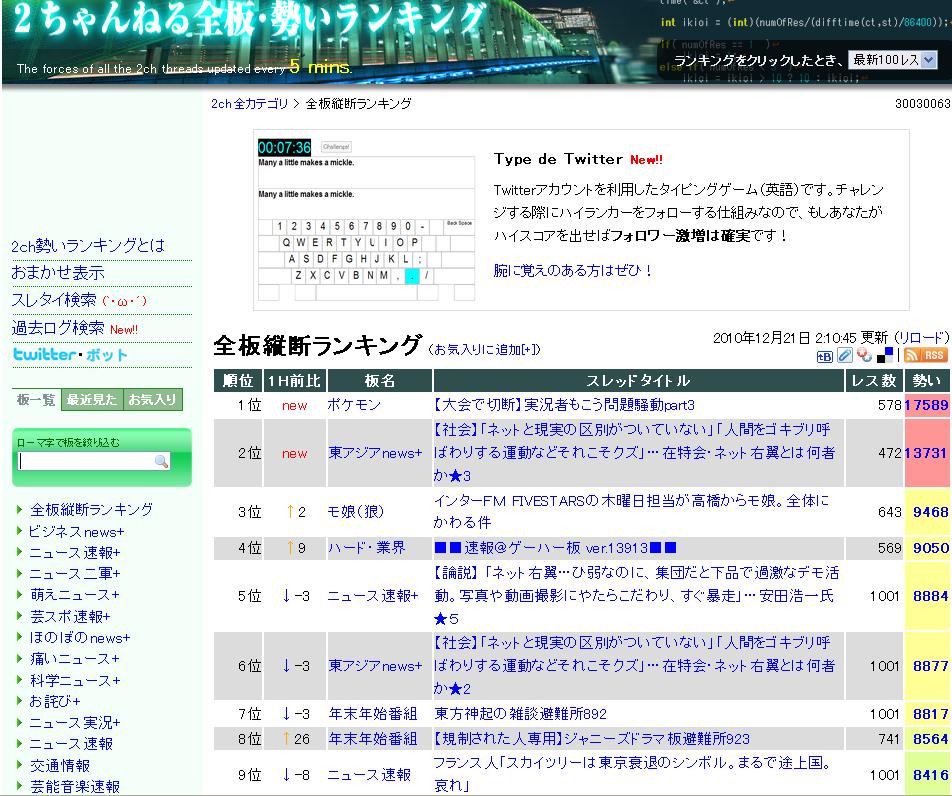Open 腕に覚えのある方はぜひ！ link
Screen dimensions: 952x796
573,270
